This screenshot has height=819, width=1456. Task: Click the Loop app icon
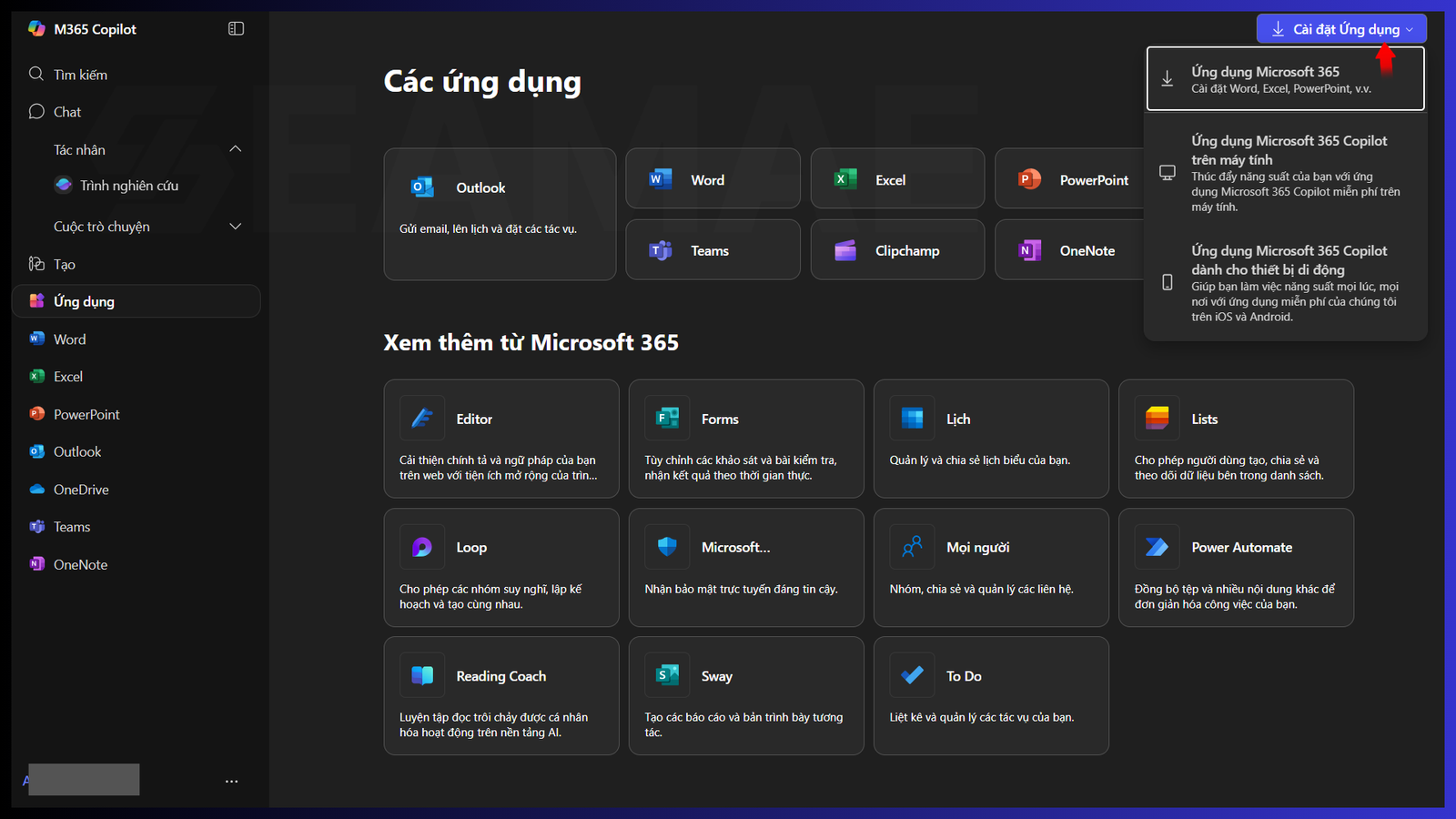click(422, 547)
